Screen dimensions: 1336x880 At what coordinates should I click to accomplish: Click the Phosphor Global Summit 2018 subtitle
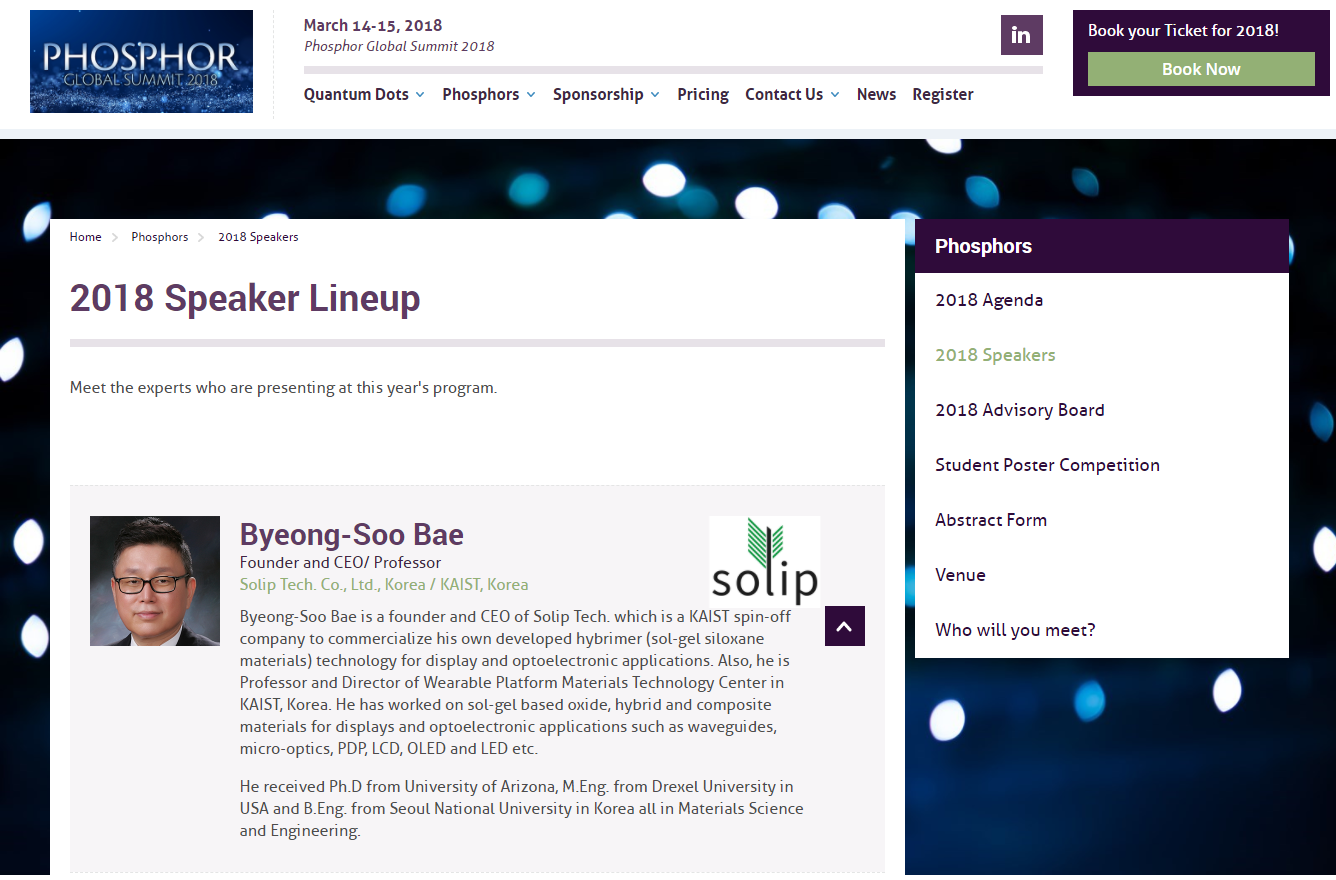(399, 46)
